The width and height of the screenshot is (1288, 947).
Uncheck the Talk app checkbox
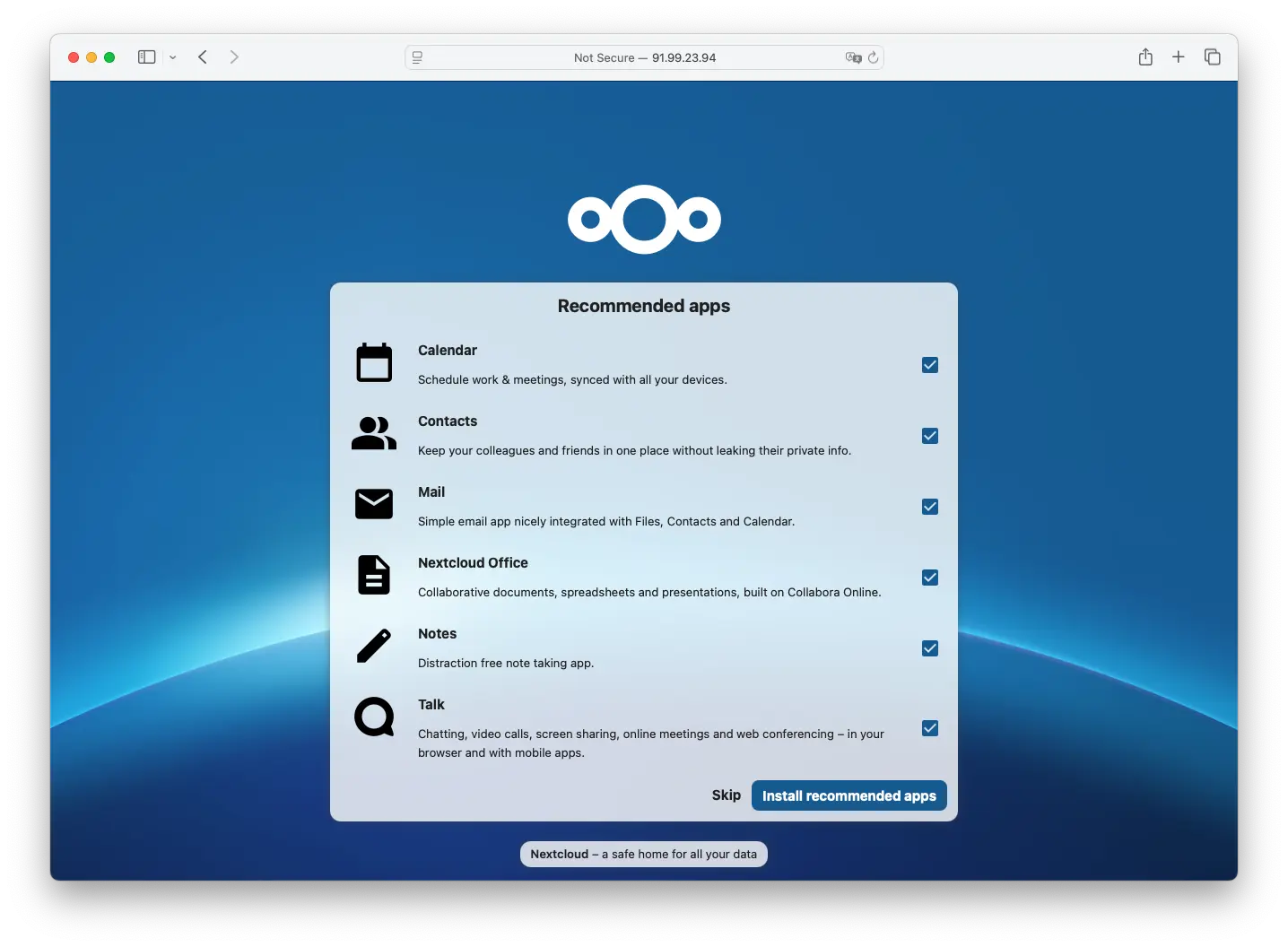[x=929, y=728]
